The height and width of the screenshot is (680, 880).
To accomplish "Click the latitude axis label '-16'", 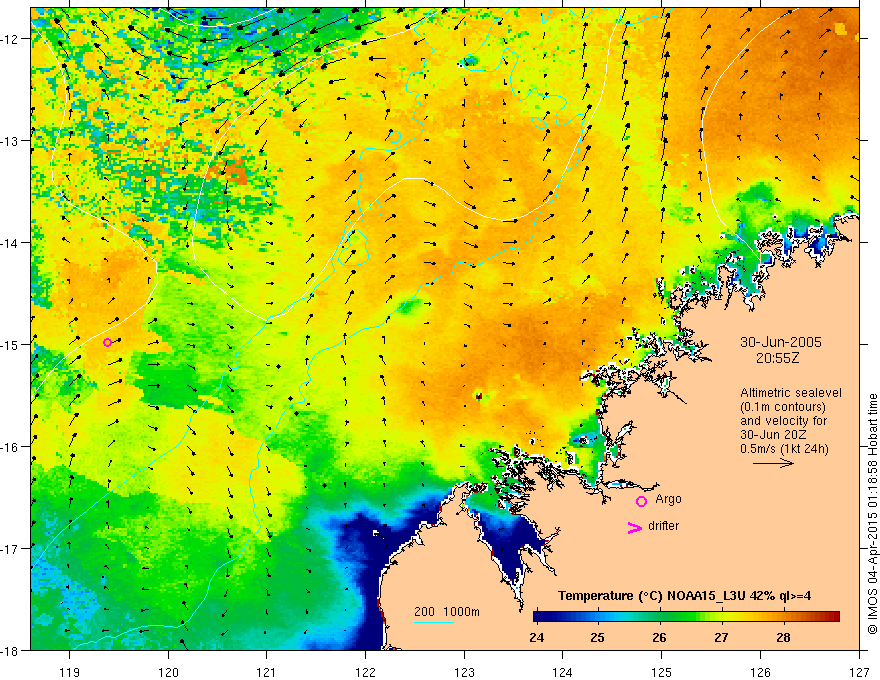I will (12, 447).
